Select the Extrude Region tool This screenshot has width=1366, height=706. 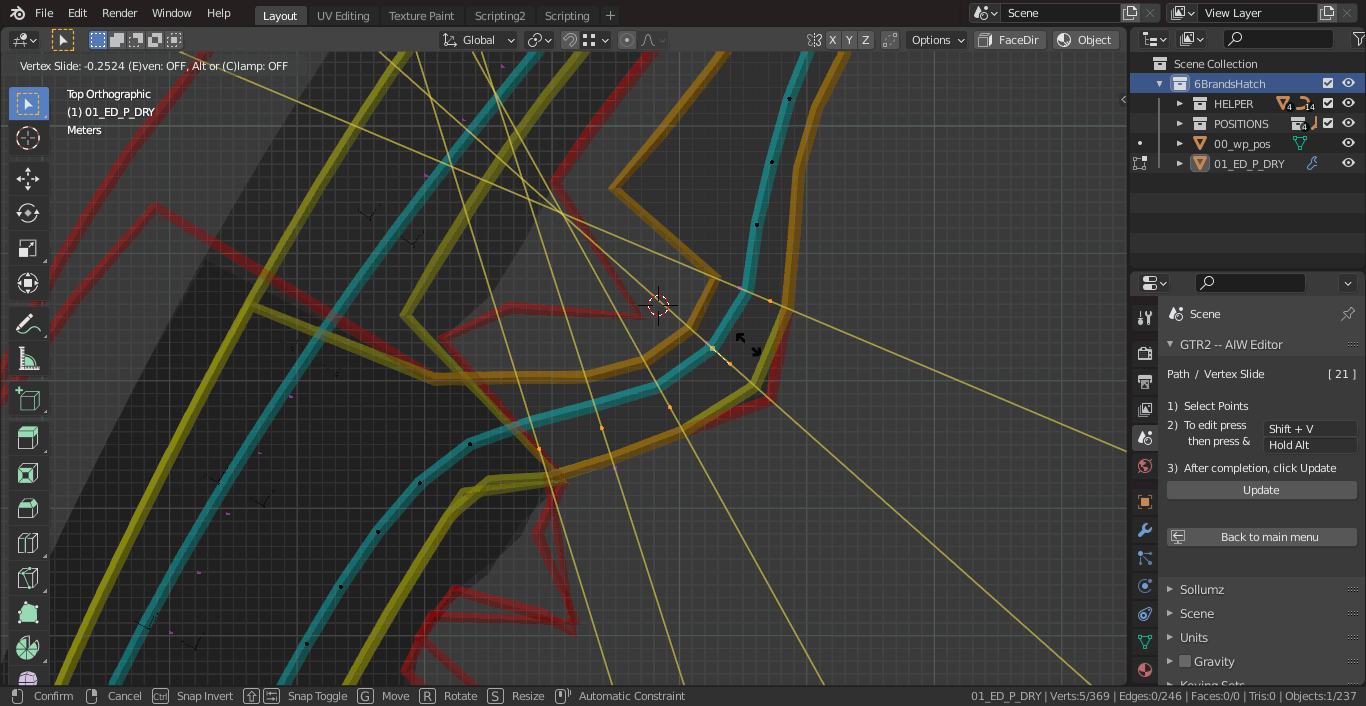[28, 437]
